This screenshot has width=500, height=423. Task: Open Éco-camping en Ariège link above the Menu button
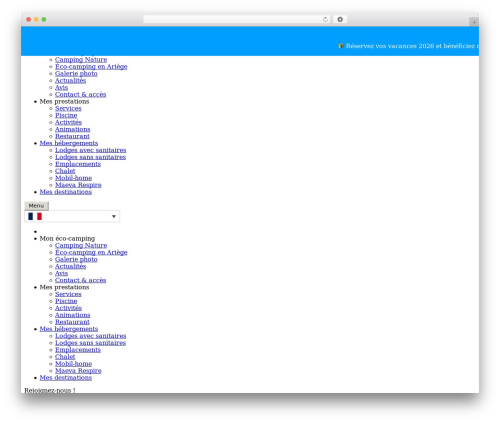pyautogui.click(x=91, y=67)
